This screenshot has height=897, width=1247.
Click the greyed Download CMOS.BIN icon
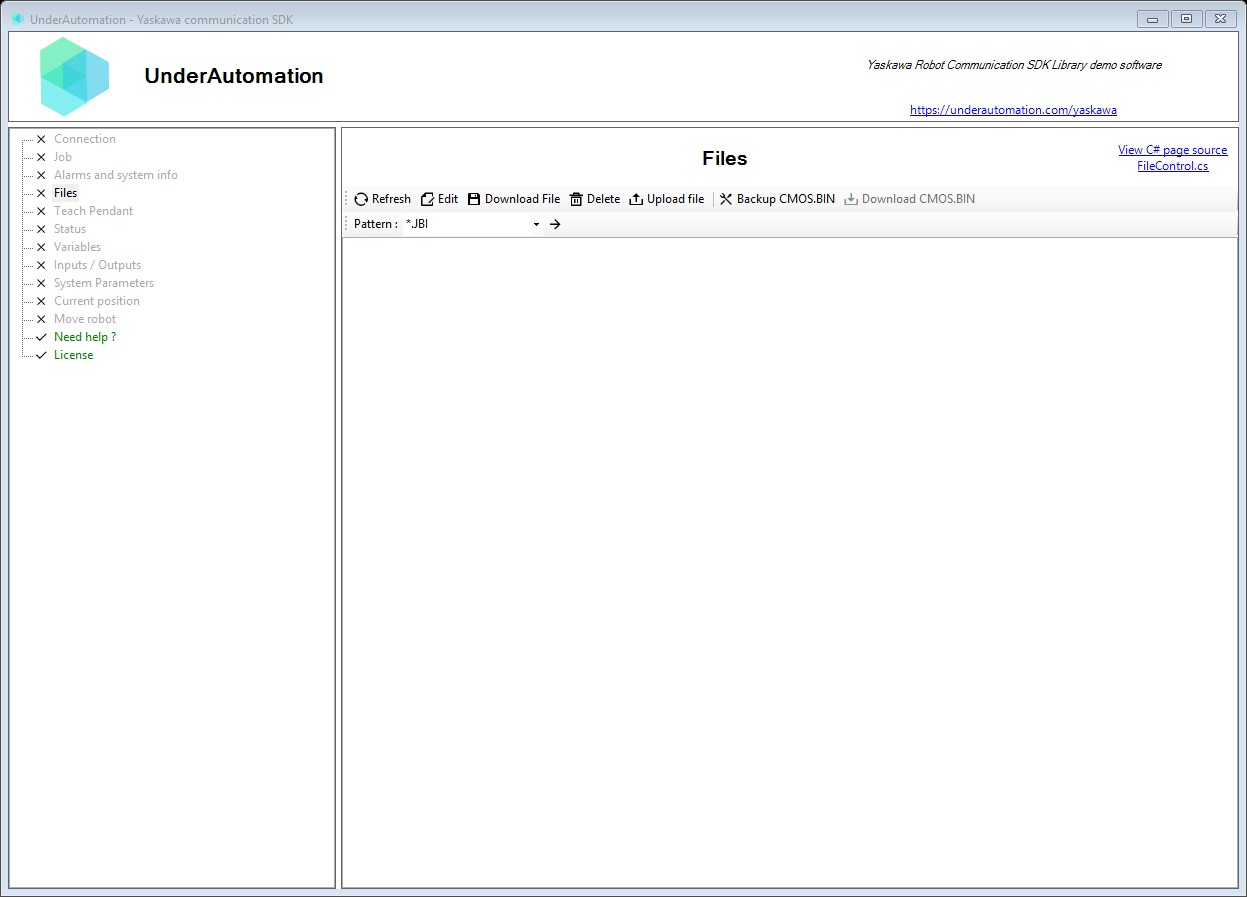[851, 199]
